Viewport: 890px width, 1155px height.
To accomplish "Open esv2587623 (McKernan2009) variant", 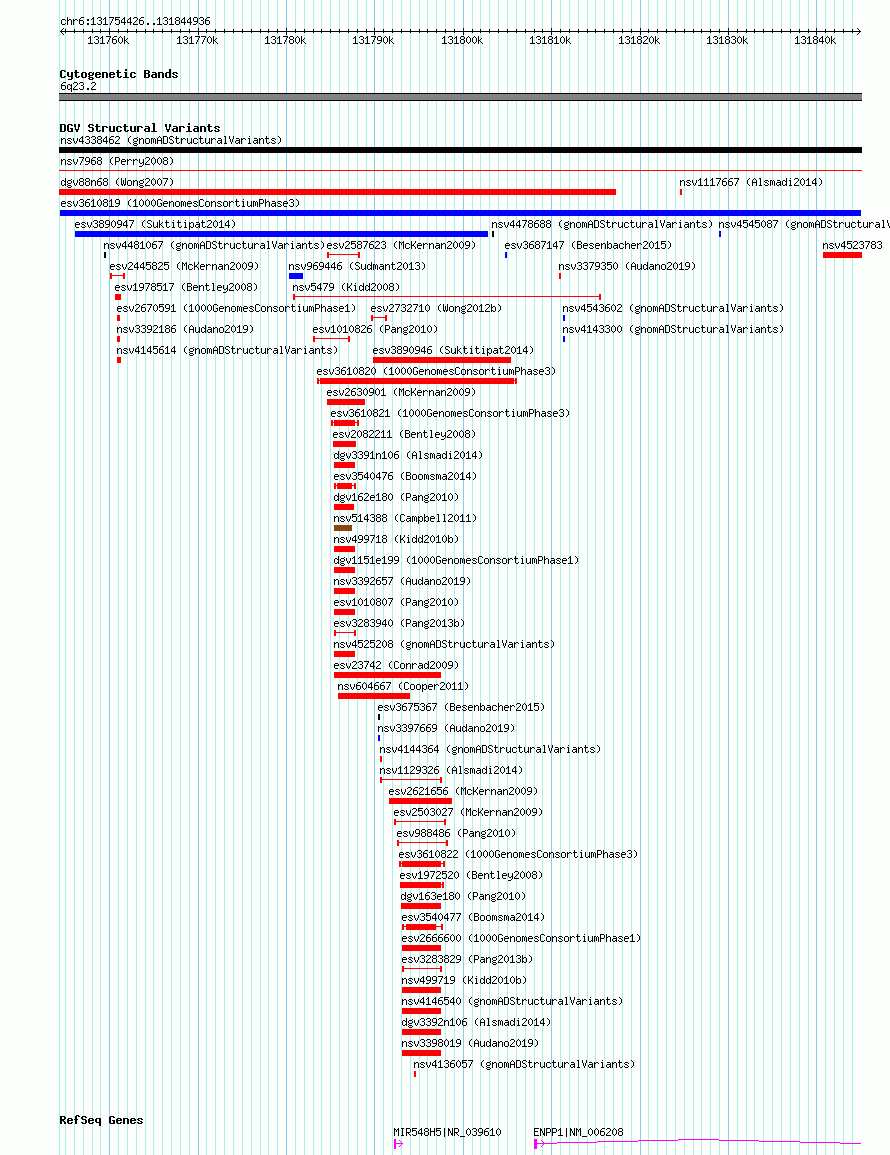I will (x=402, y=245).
